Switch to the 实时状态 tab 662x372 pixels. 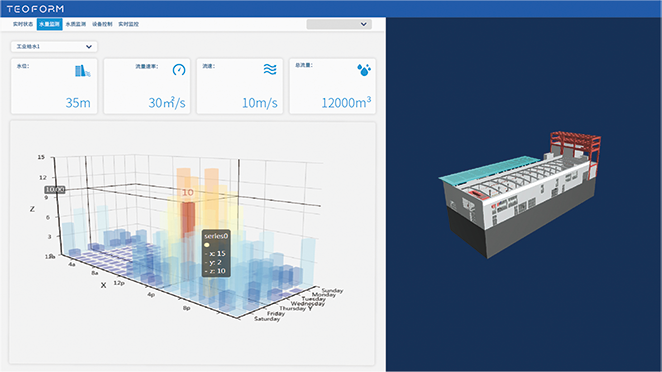click(x=23, y=24)
